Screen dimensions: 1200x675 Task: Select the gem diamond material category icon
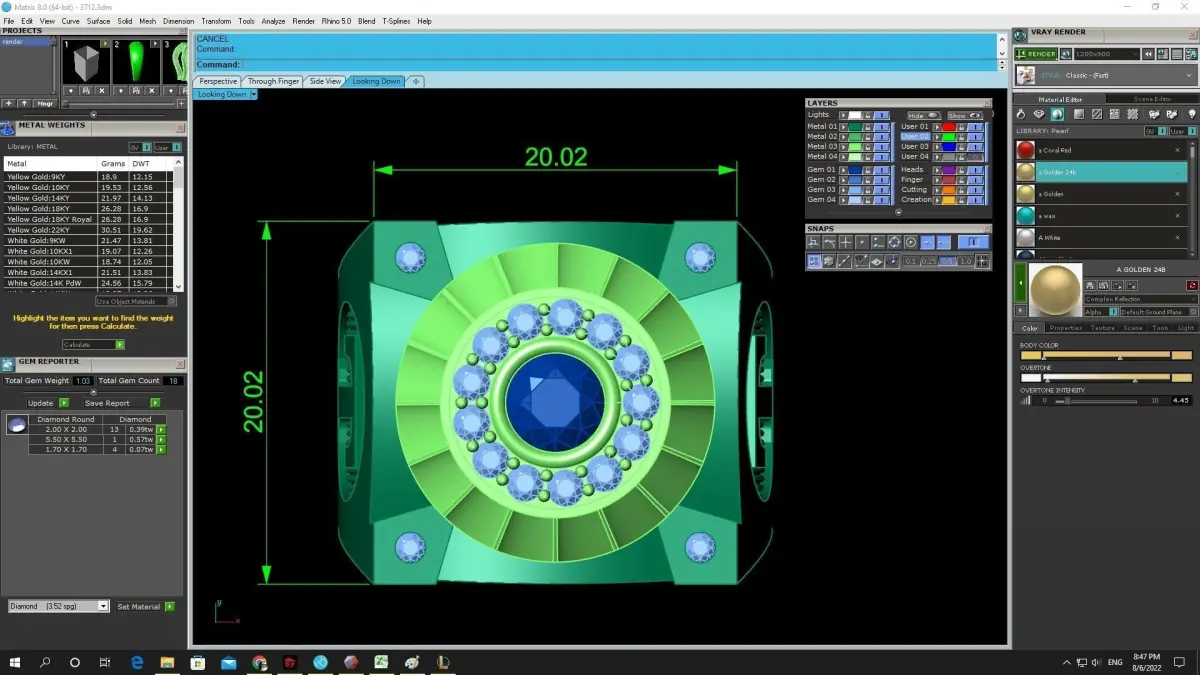tap(1040, 115)
